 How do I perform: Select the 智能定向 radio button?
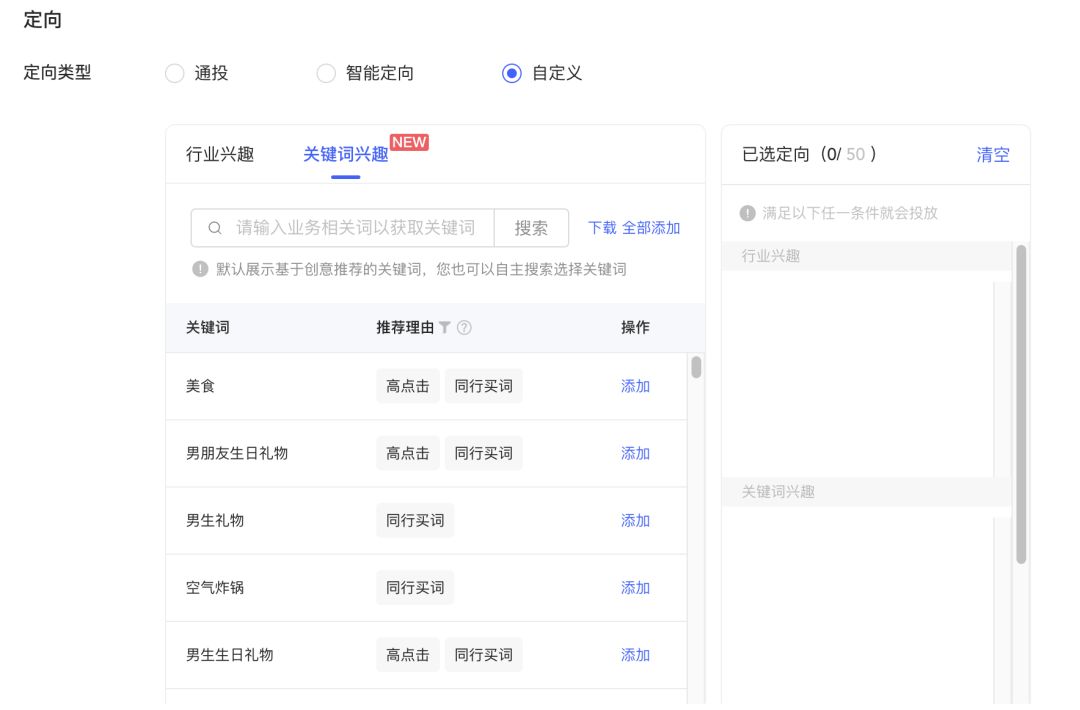(325, 73)
